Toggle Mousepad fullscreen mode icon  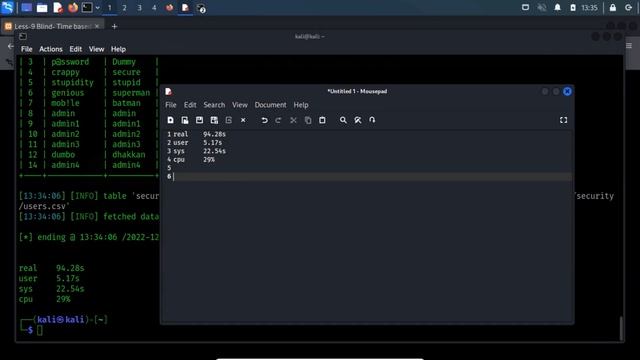[x=563, y=120]
